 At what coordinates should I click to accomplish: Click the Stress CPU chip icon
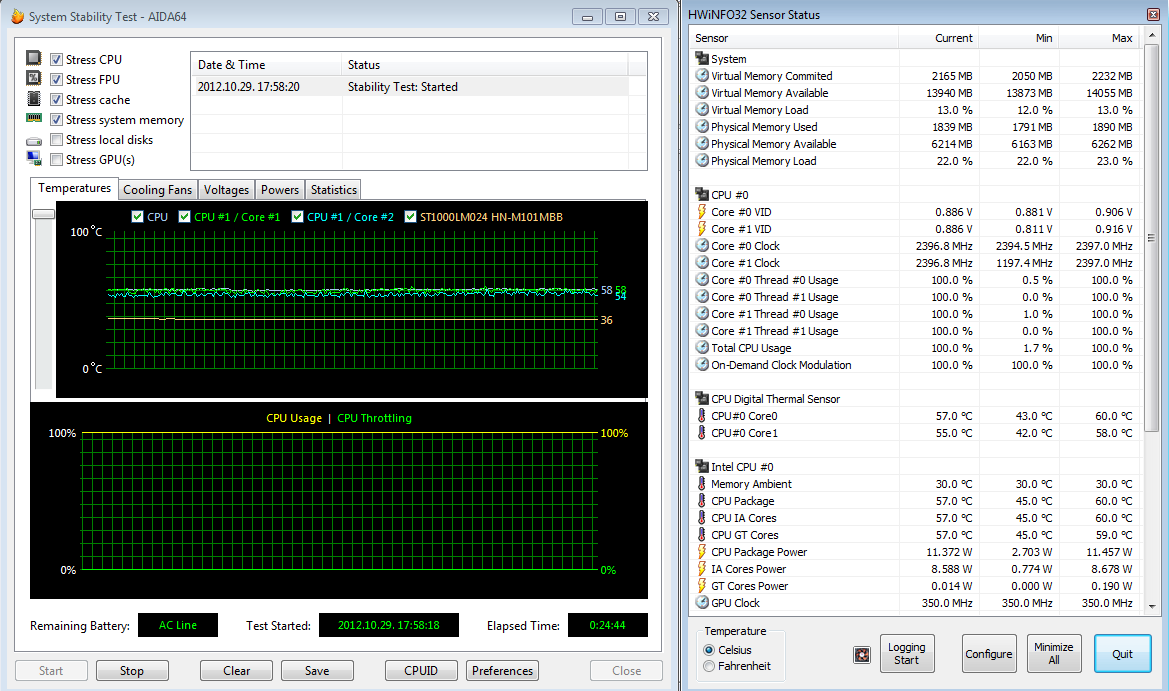click(x=34, y=59)
